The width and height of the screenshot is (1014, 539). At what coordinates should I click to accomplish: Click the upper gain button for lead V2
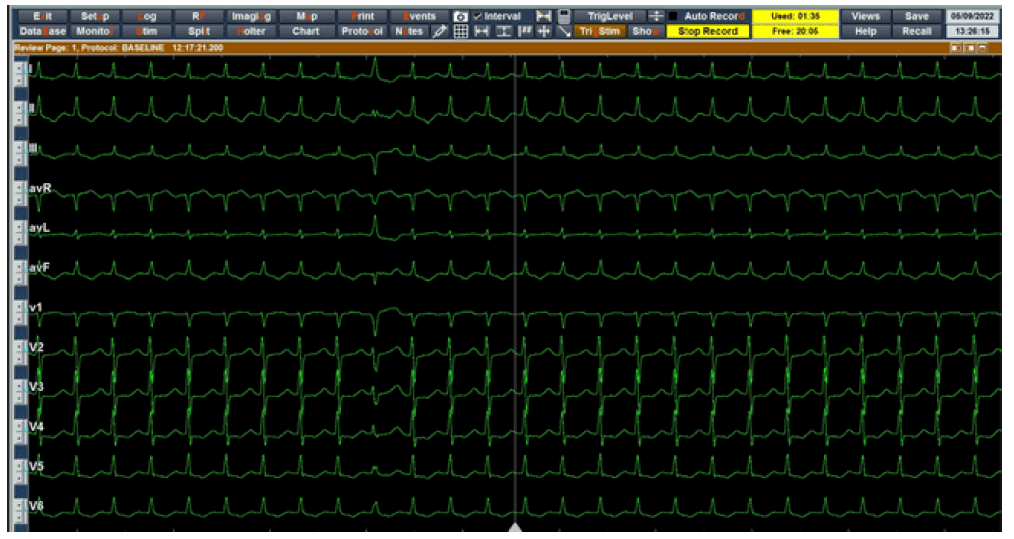[20, 347]
